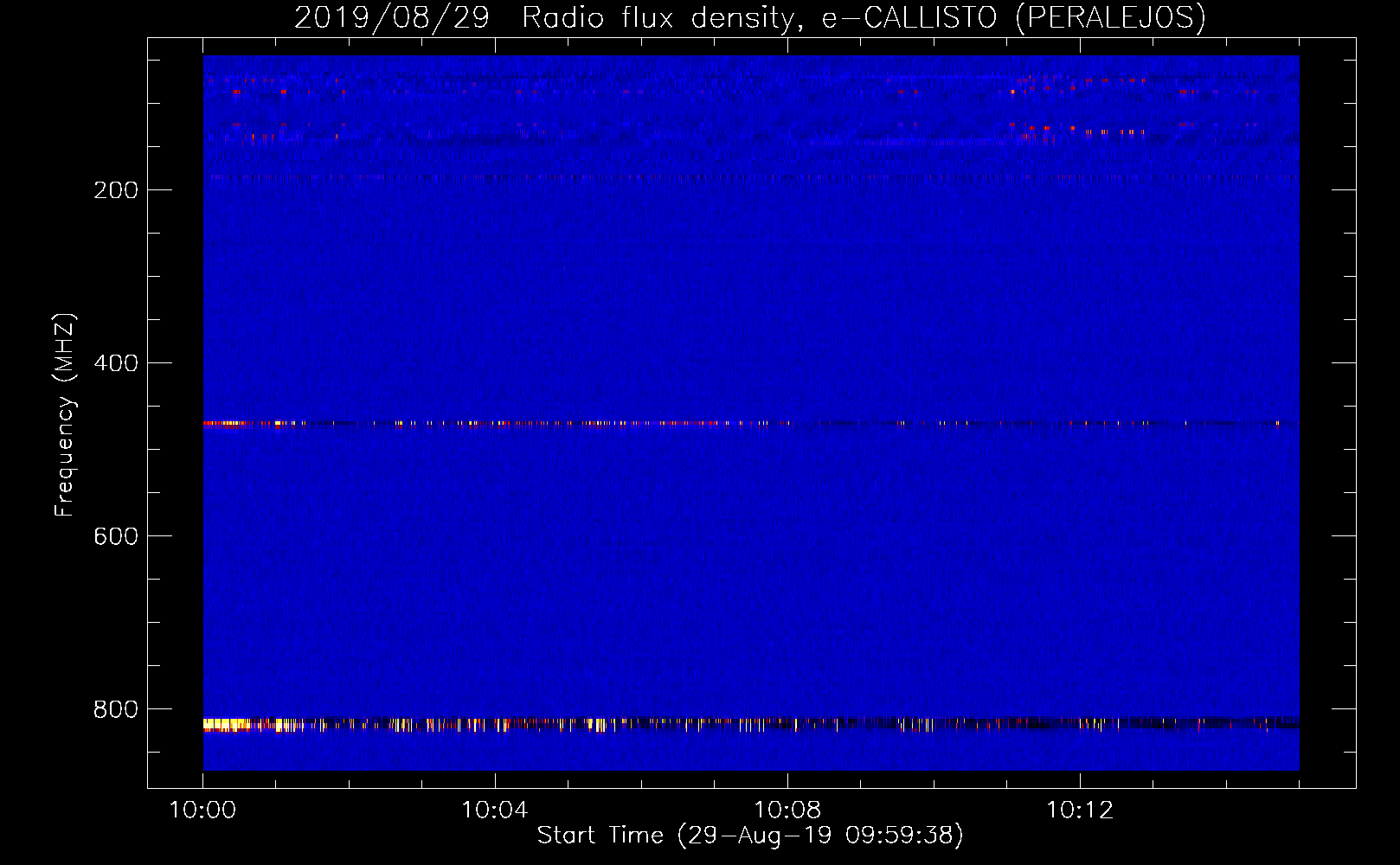Click the red interference line near 470 MHz

pos(751,424)
